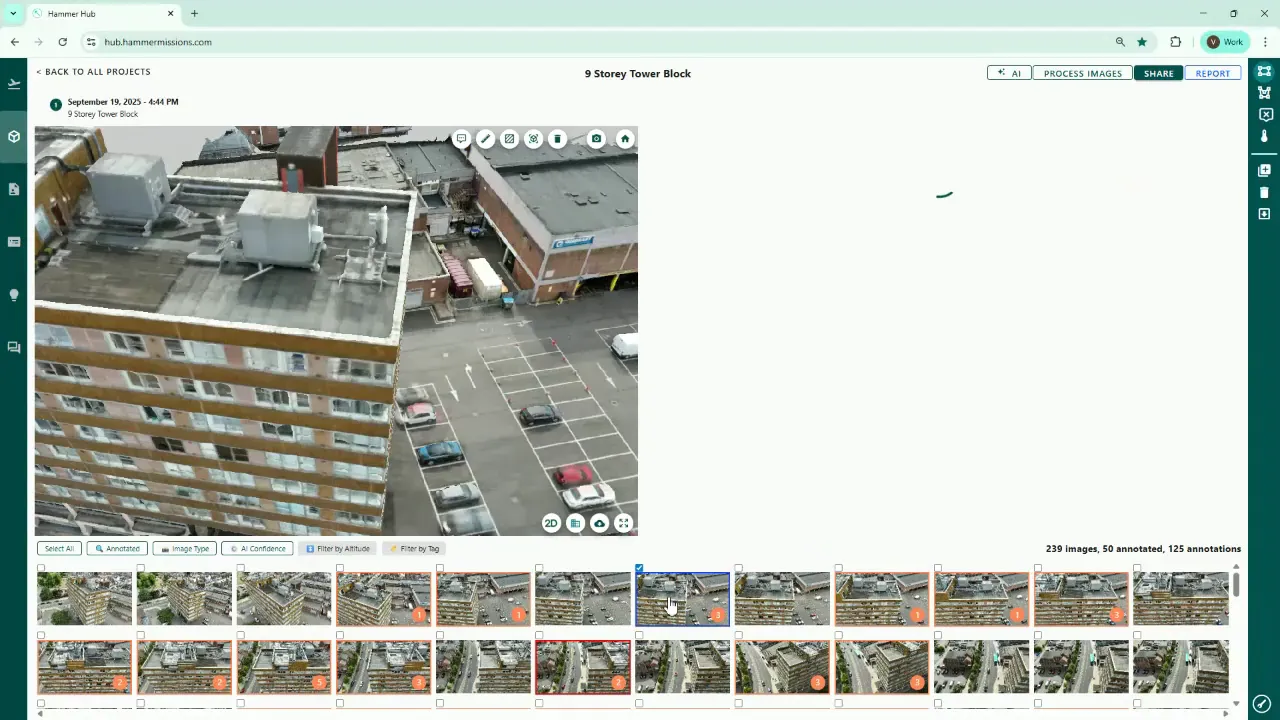This screenshot has height=720, width=1280.
Task: Click the SHARE button
Action: (1158, 73)
